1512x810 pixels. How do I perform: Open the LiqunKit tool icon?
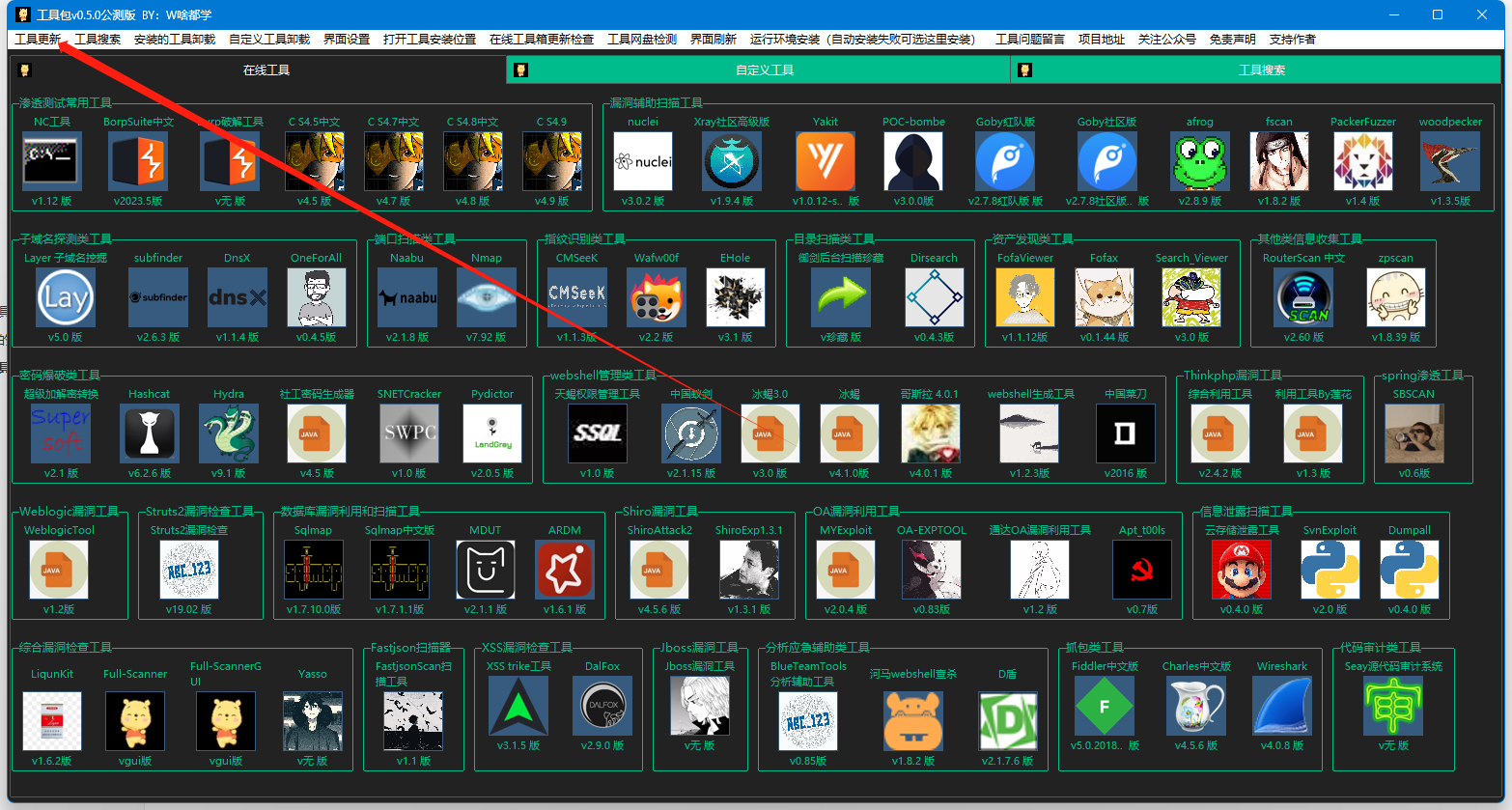tap(52, 721)
